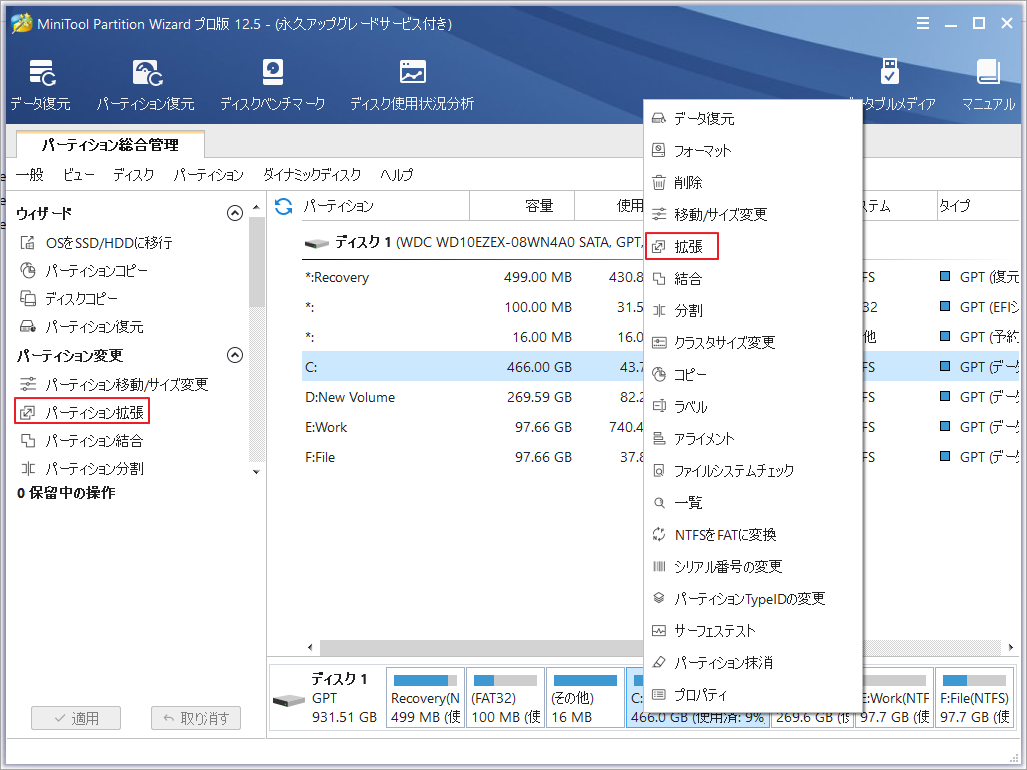Open the hamburger menu in the title bar
Image resolution: width=1027 pixels, height=770 pixels.
point(922,23)
